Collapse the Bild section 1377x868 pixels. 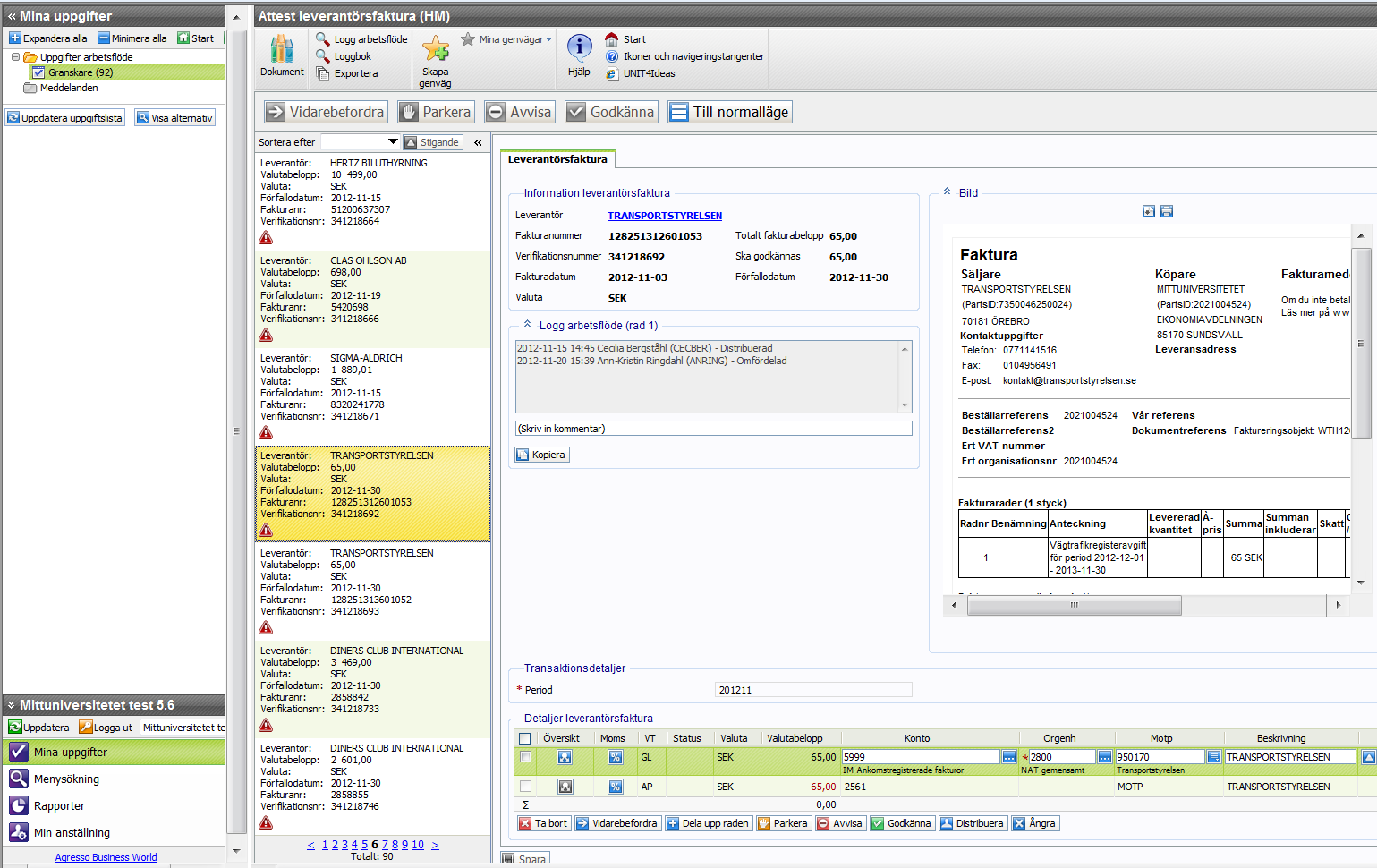948,192
